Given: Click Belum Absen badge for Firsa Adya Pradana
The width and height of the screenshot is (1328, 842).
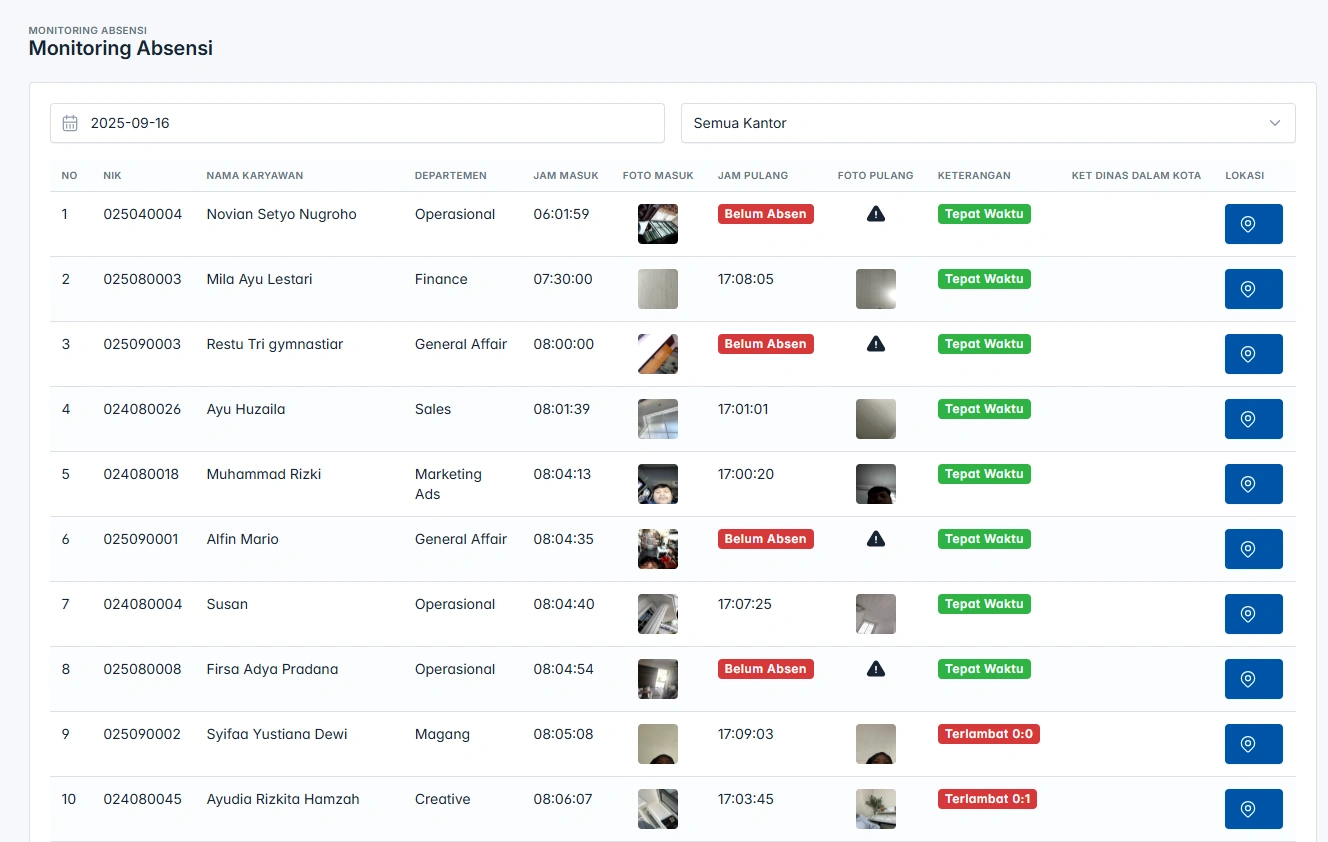Looking at the screenshot, I should [x=765, y=669].
